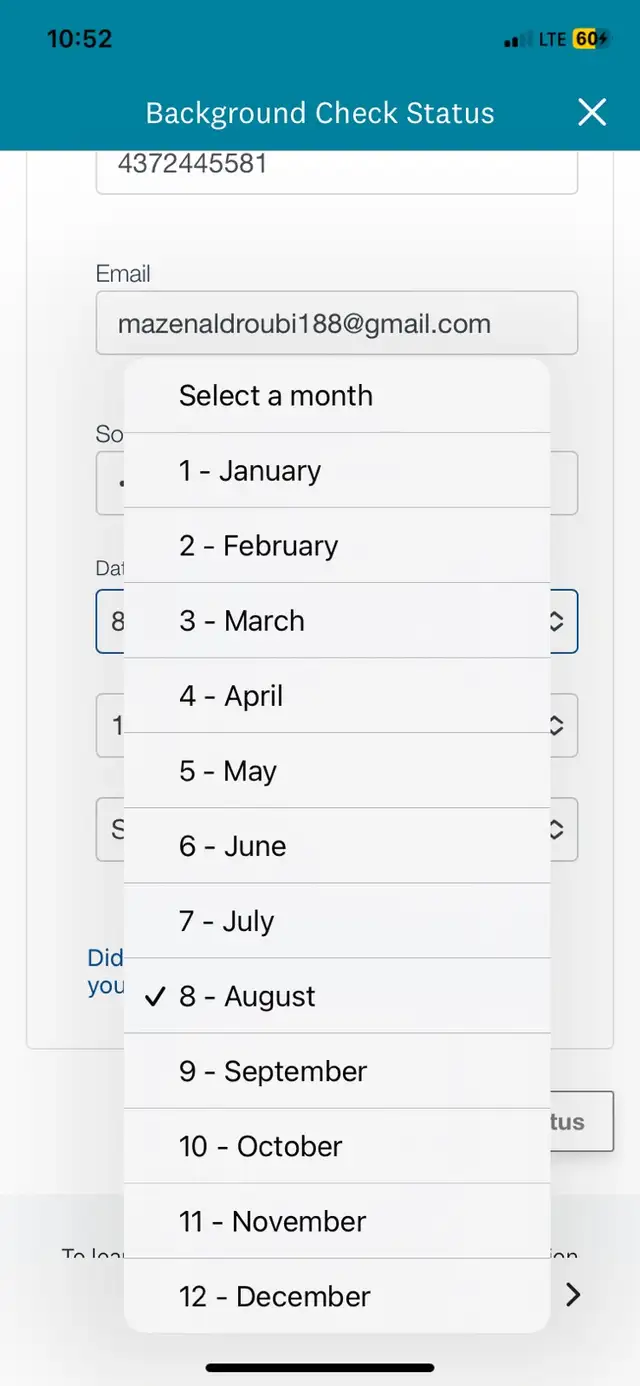Tap the battery indicator in status bar
This screenshot has width=640, height=1386.
(x=591, y=40)
